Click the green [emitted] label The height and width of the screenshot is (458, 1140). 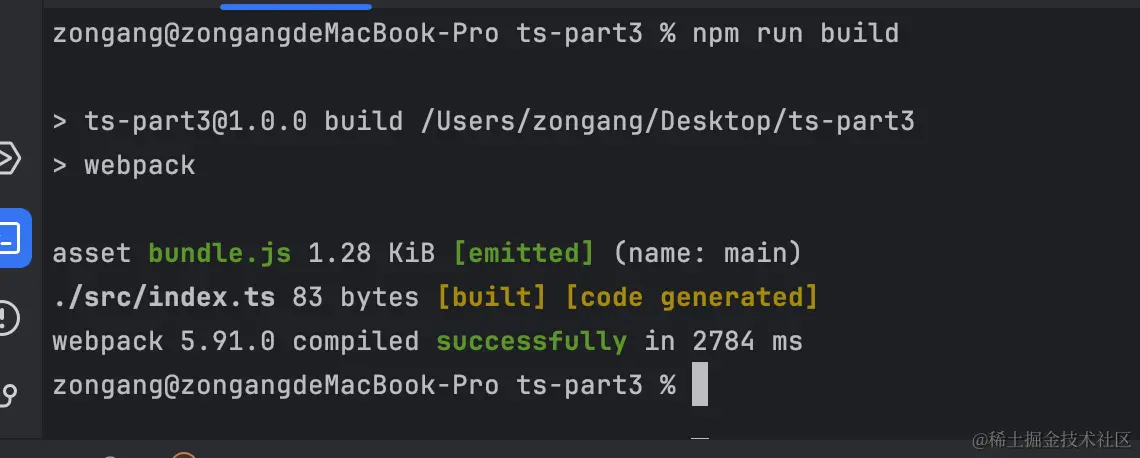click(x=523, y=253)
